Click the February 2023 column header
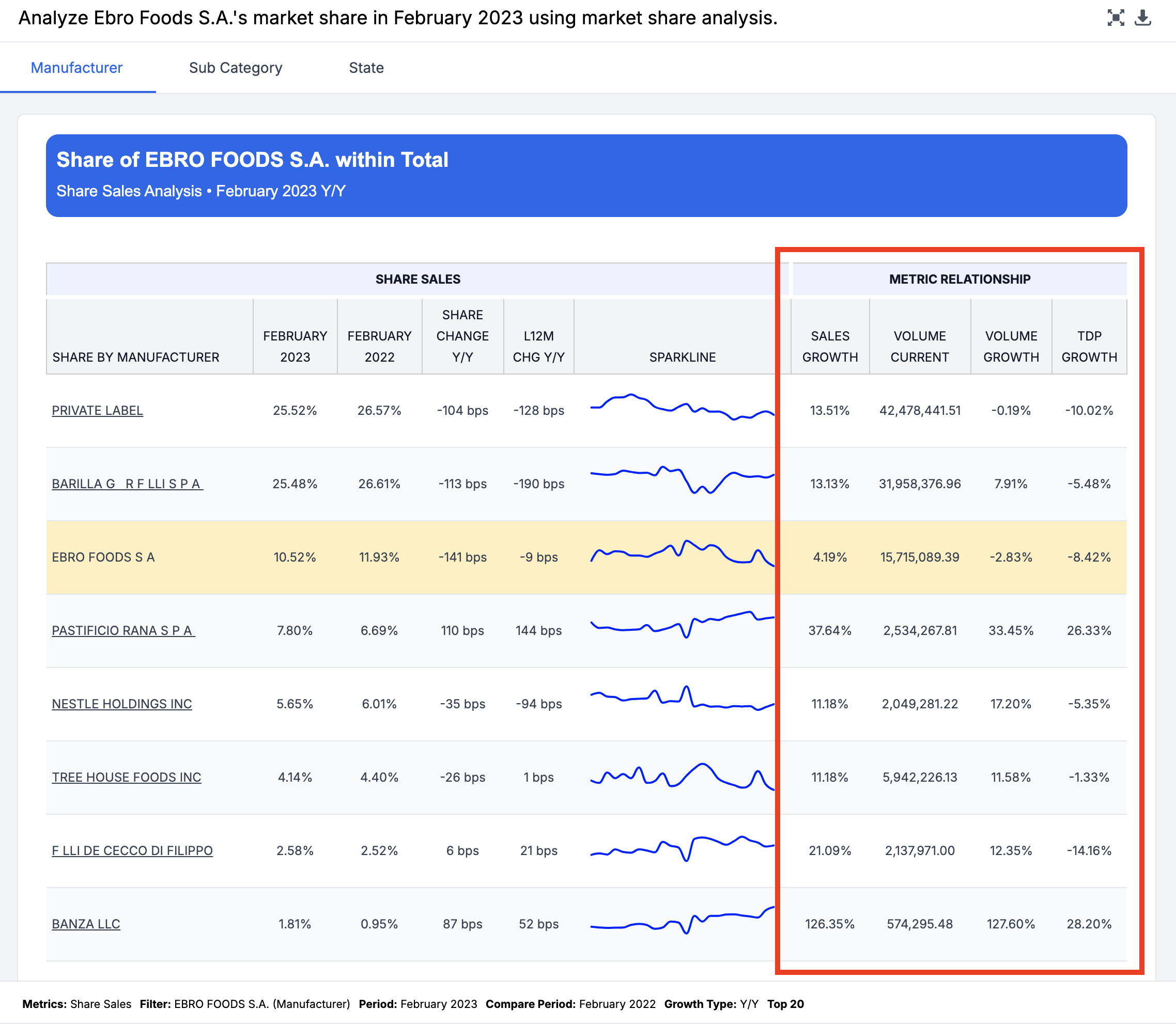The height and width of the screenshot is (1024, 1176). pos(295,346)
